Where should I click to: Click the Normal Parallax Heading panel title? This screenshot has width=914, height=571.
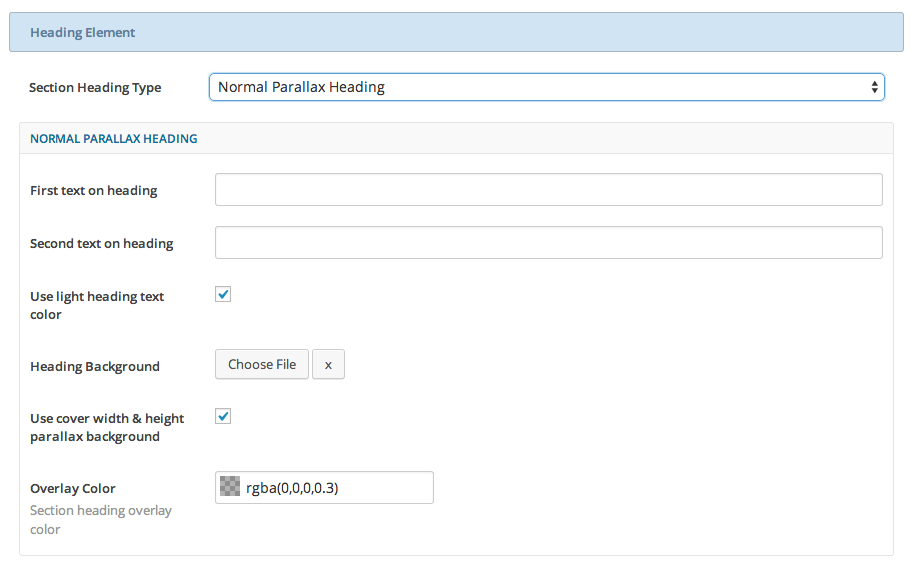tap(114, 139)
